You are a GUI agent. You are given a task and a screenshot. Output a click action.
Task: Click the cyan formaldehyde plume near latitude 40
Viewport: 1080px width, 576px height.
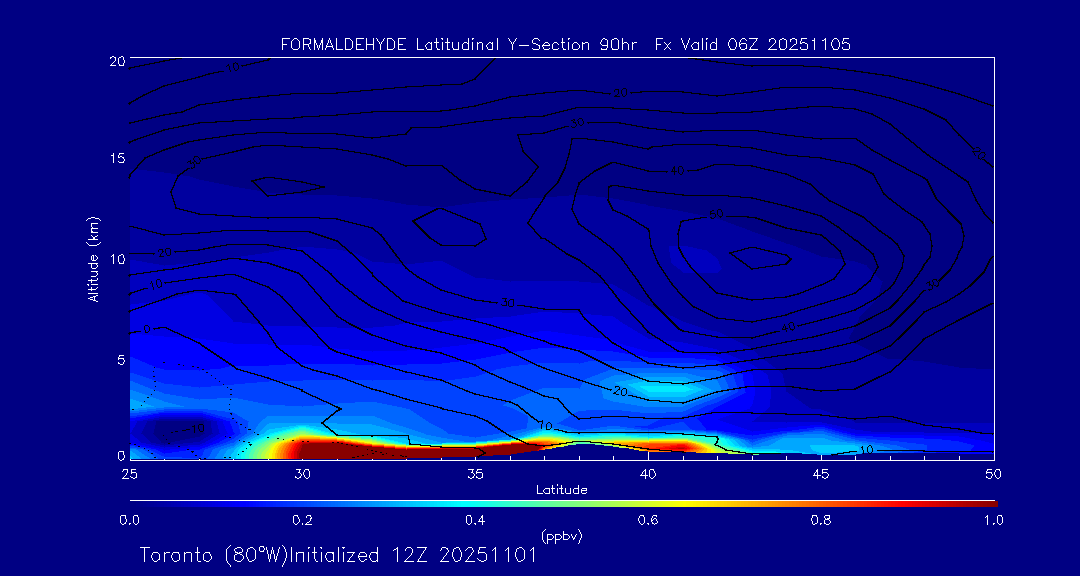(x=660, y=388)
